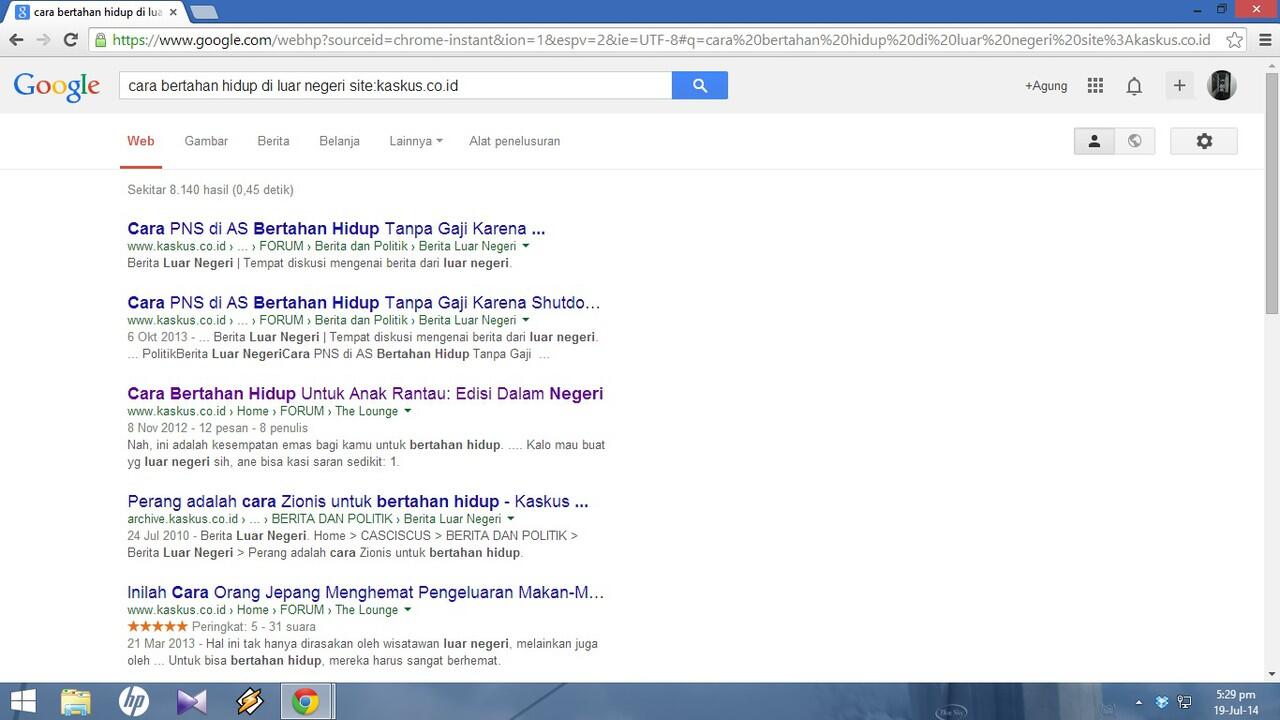The image size is (1280, 720).
Task: Click the browser forward arrow
Action: [43, 40]
